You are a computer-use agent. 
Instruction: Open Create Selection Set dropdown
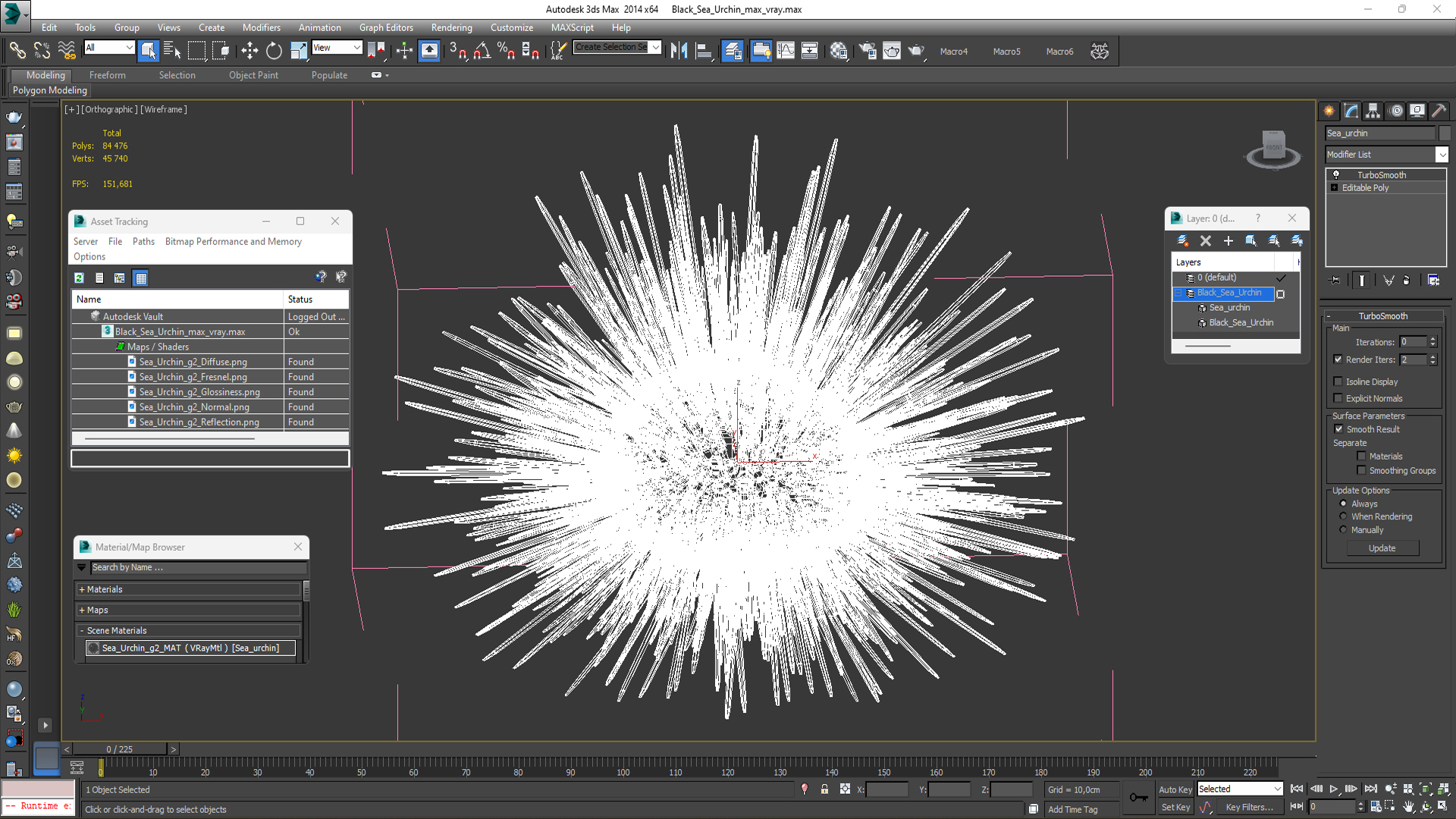click(617, 47)
